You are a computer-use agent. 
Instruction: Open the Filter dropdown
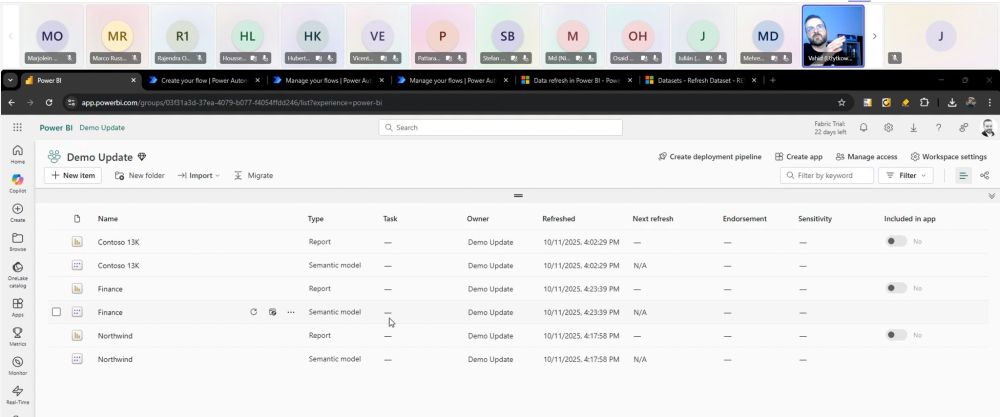[906, 175]
